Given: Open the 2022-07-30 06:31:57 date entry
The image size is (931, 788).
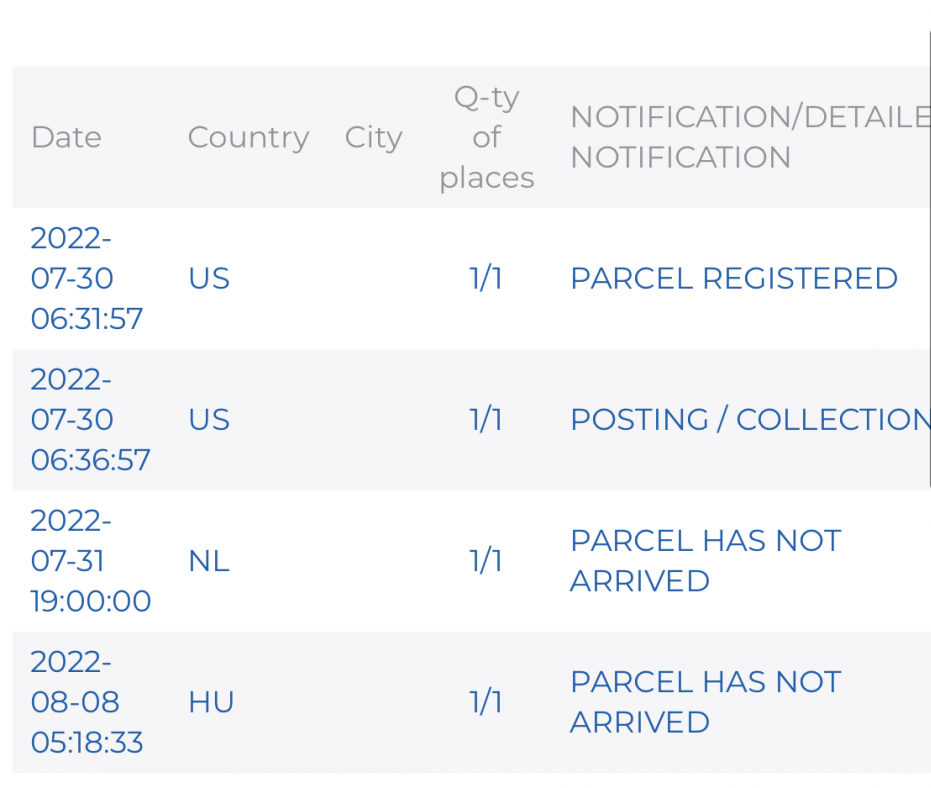Looking at the screenshot, I should [x=86, y=278].
